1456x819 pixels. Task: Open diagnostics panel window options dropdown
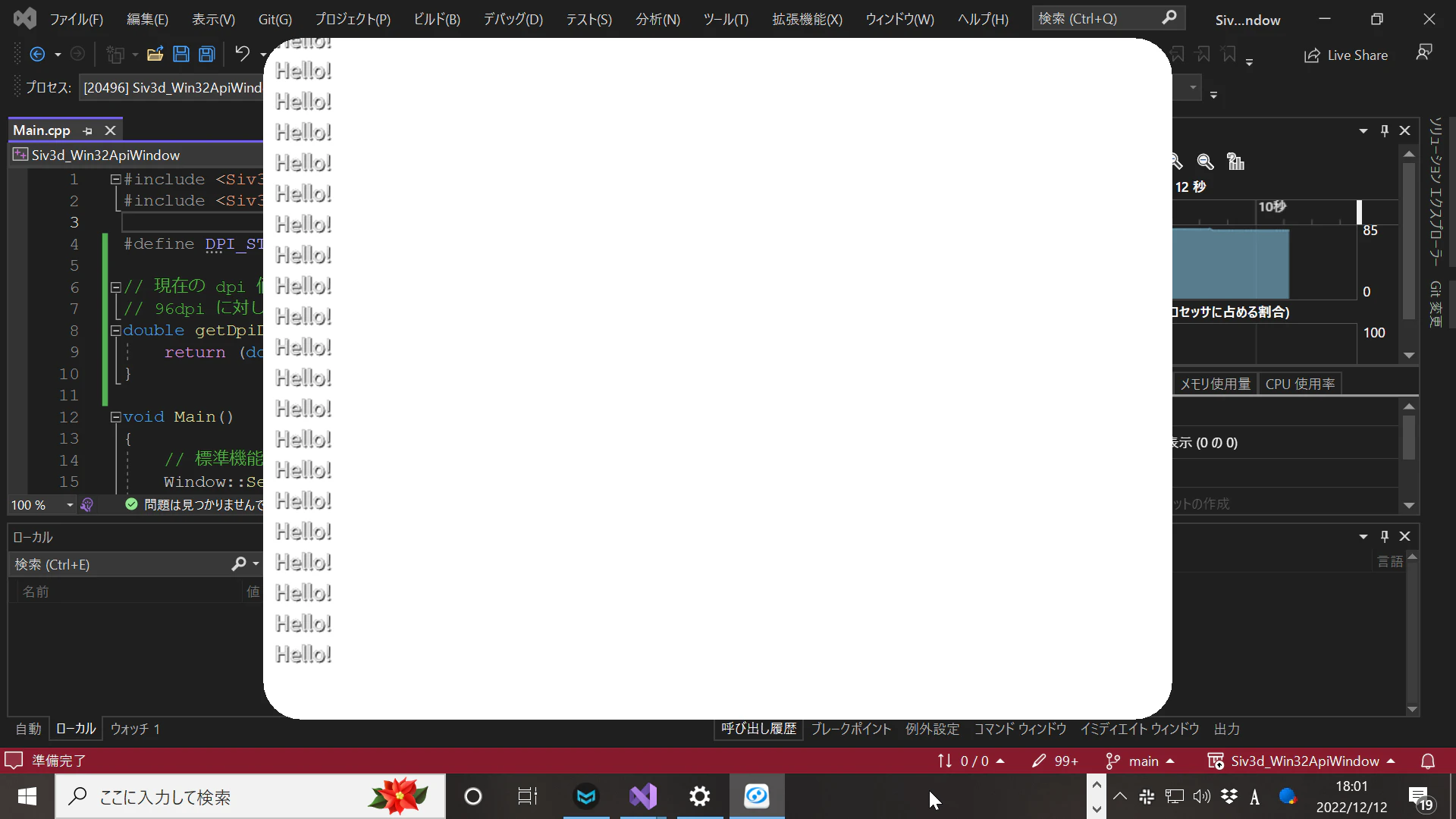pos(1363,131)
